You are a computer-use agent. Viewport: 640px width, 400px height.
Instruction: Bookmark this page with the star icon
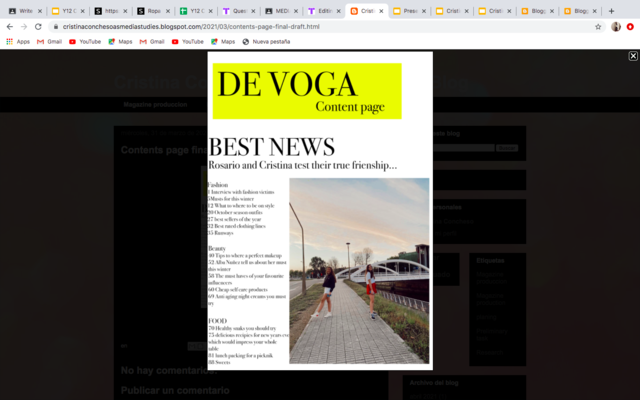tap(598, 27)
